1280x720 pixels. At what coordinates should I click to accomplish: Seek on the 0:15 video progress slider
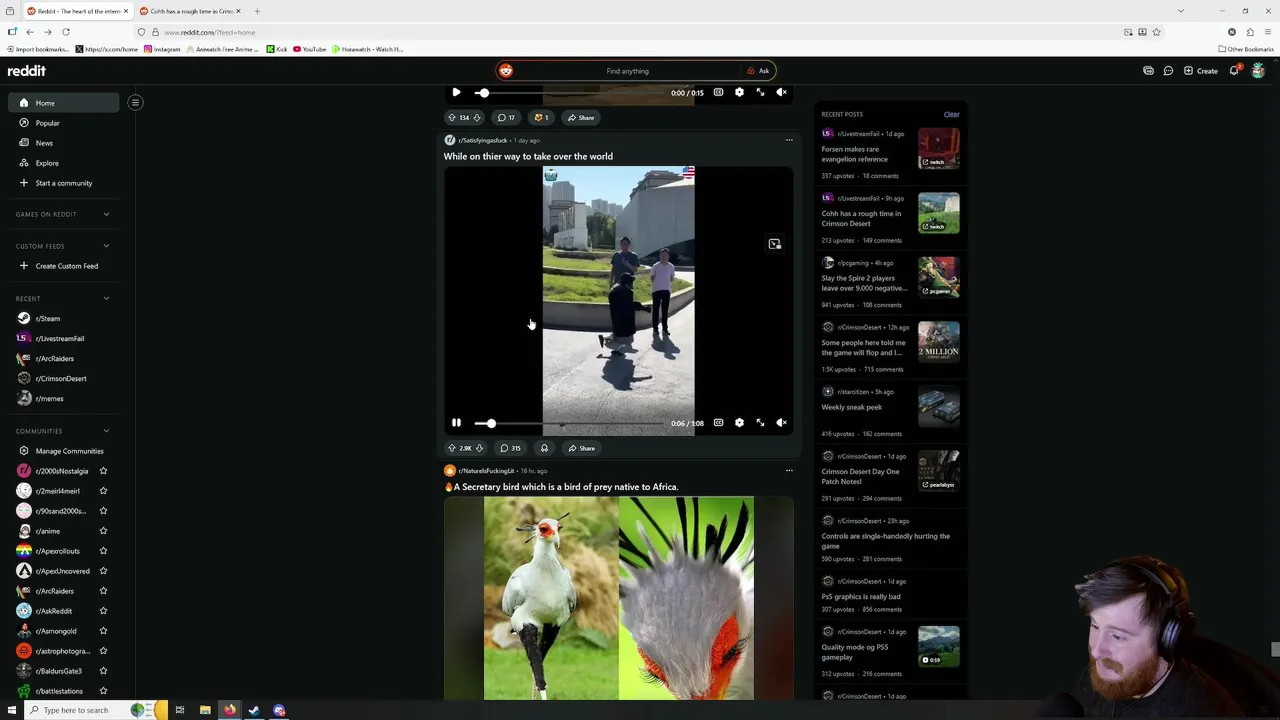[x=569, y=92]
